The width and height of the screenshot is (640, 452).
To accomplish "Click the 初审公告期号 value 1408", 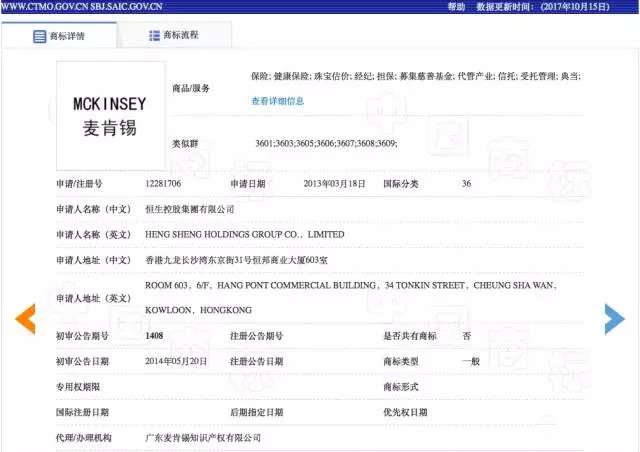I will [154, 336].
